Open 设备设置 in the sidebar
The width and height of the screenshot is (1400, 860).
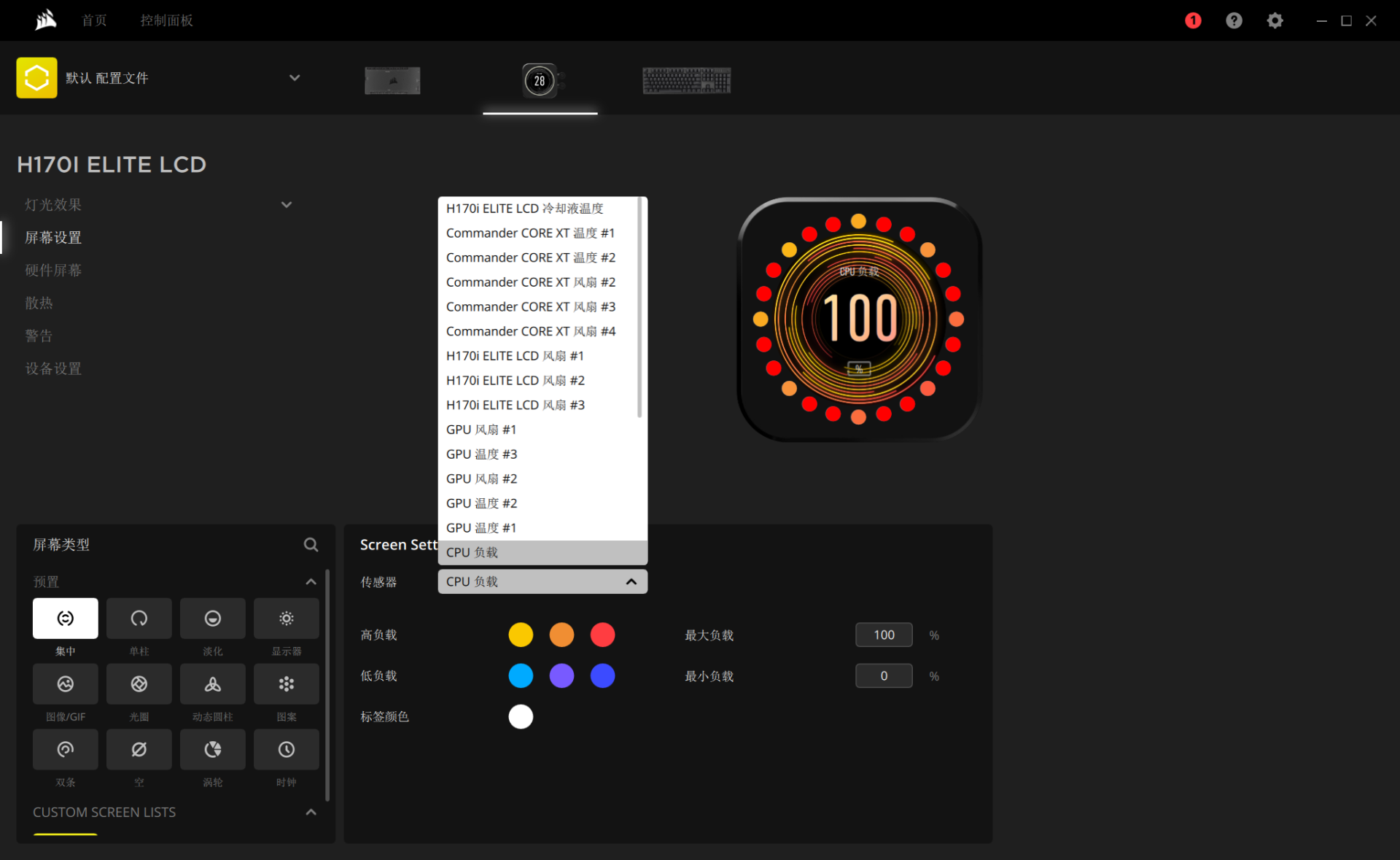pyautogui.click(x=53, y=368)
